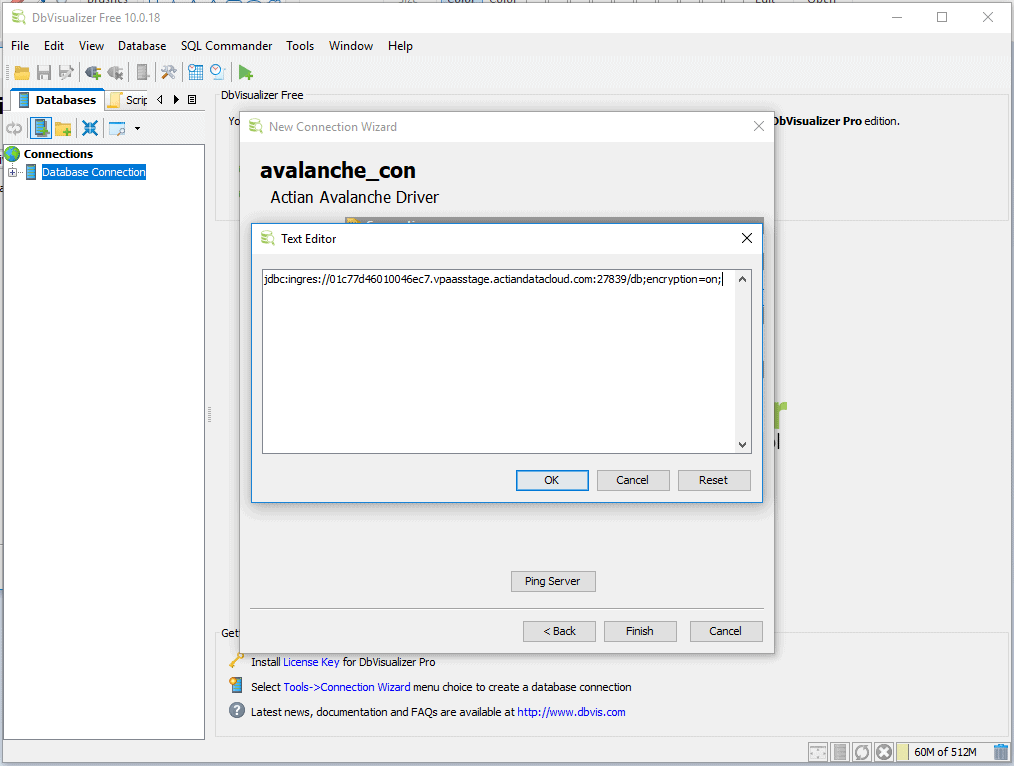This screenshot has width=1014, height=766.
Task: Click the garbage collection trash icon
Action: pyautogui.click(x=1001, y=752)
